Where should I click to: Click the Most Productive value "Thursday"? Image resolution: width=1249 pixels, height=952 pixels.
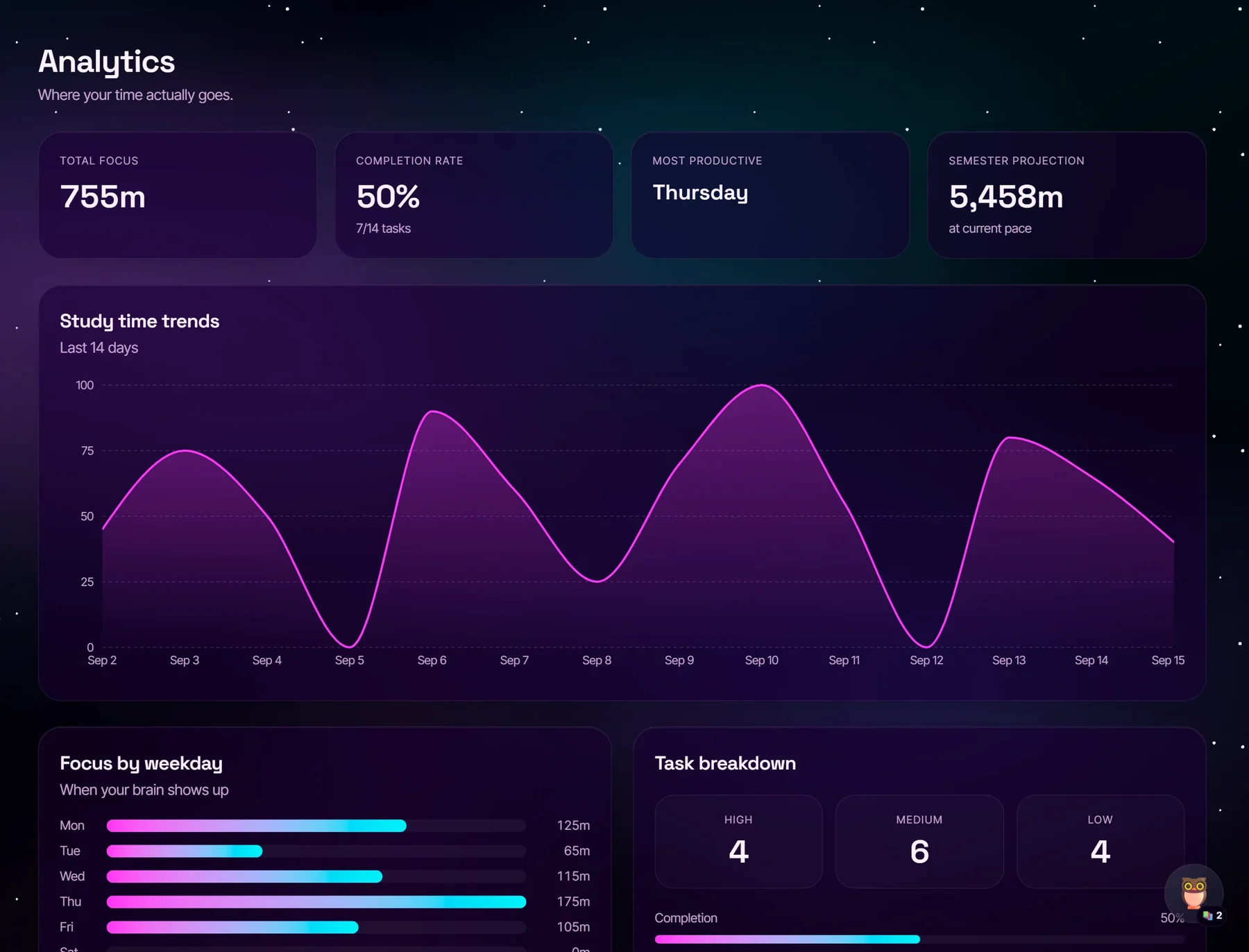700,192
